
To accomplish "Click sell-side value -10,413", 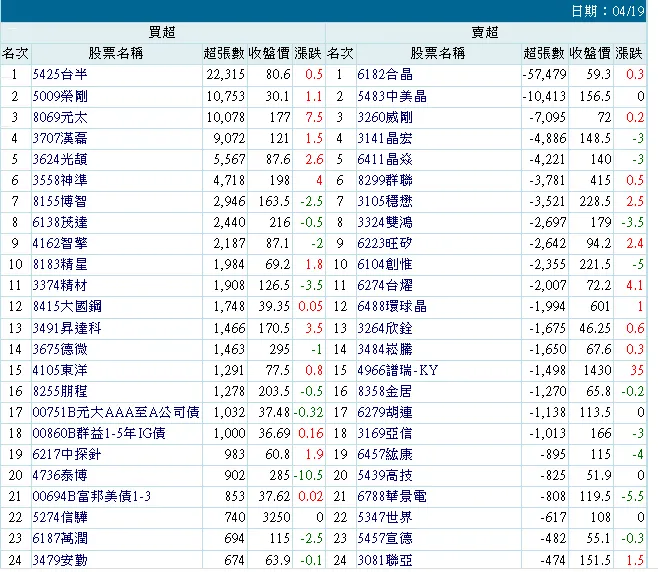I will pos(545,96).
